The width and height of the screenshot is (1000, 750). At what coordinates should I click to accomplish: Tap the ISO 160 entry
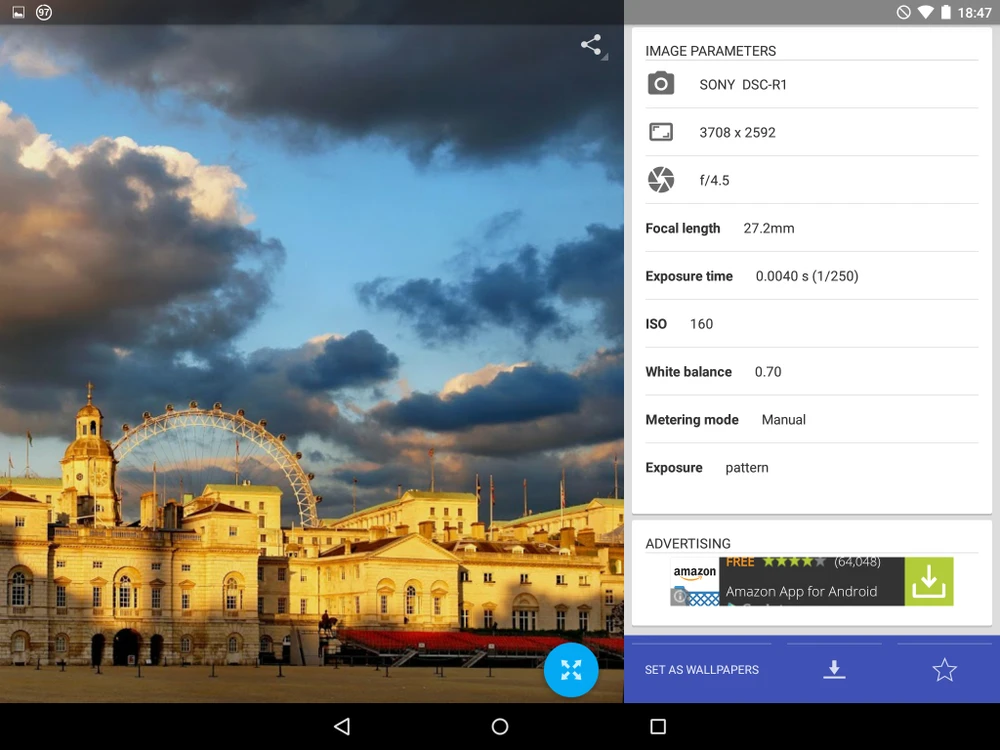[810, 324]
